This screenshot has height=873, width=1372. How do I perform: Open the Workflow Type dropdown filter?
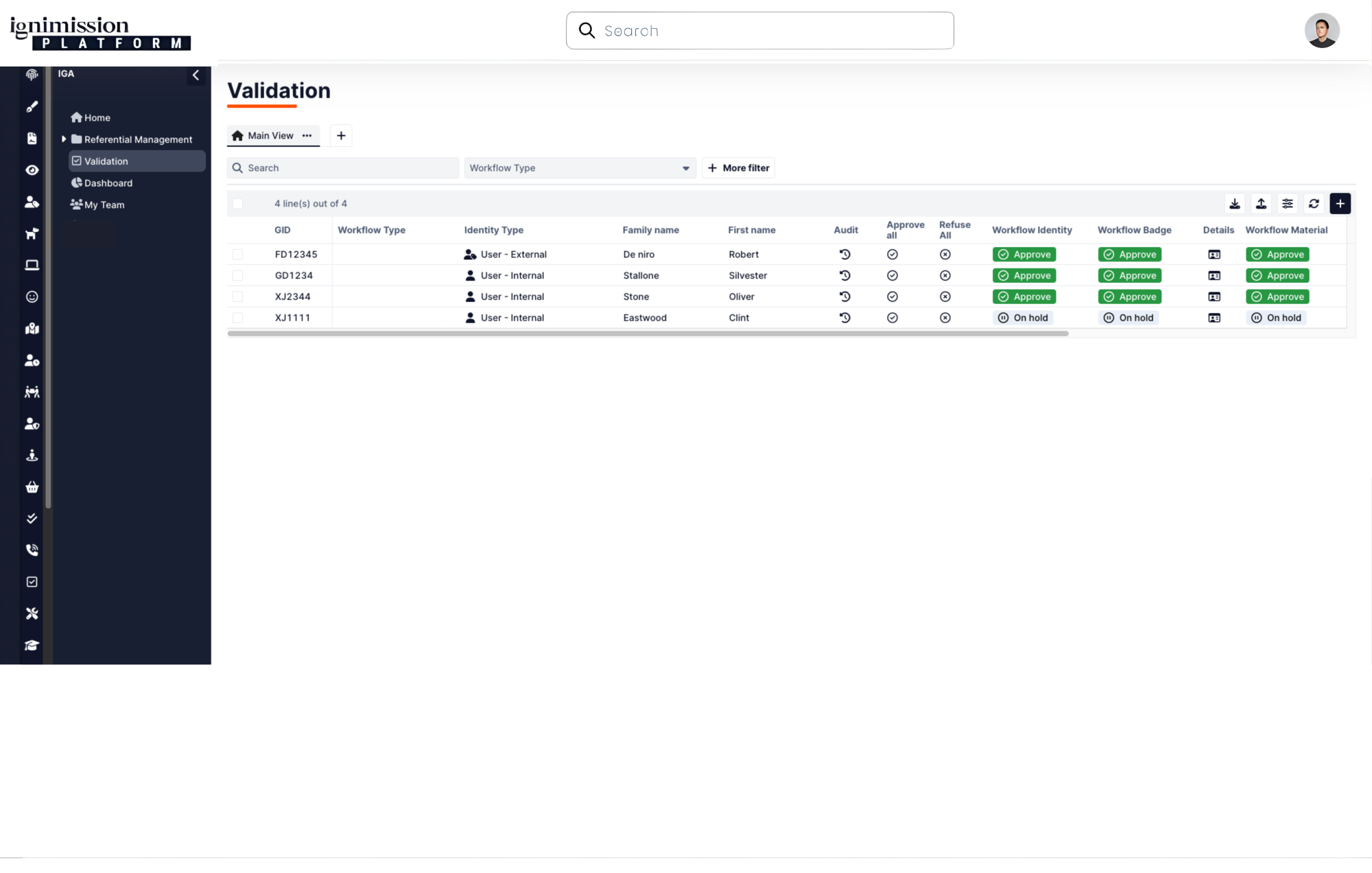[580, 168]
